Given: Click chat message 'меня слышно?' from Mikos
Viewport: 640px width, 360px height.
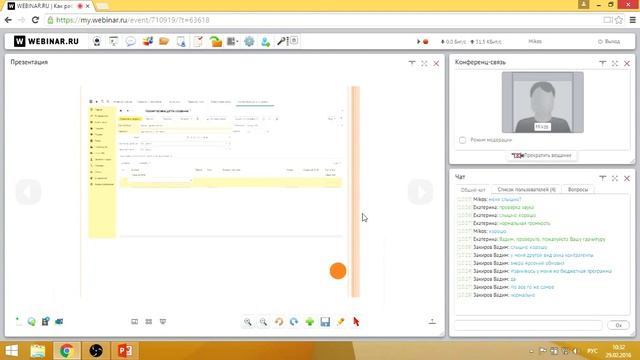Looking at the screenshot, I should (505, 200).
